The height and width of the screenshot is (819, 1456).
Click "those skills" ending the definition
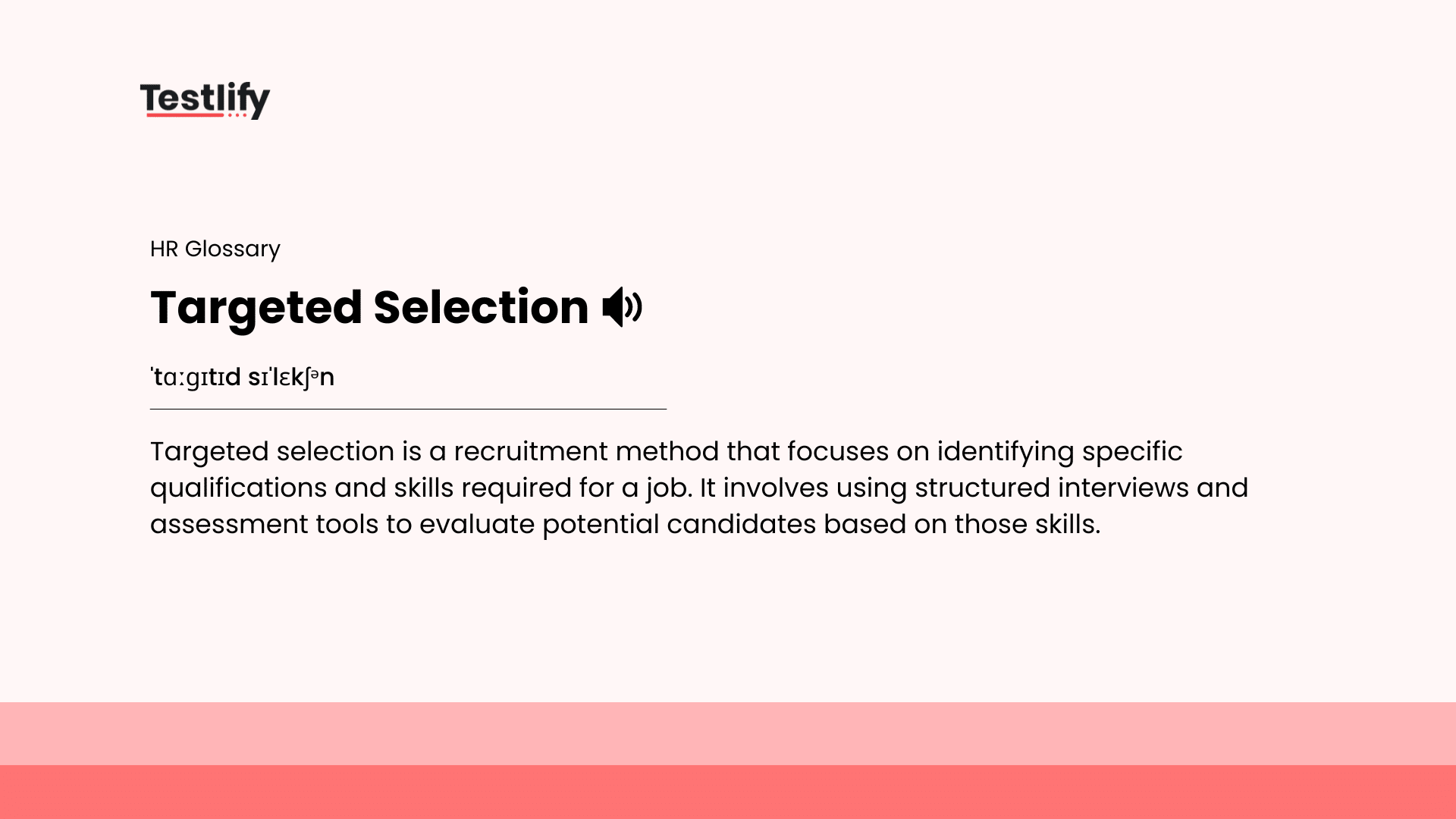coord(1027,524)
